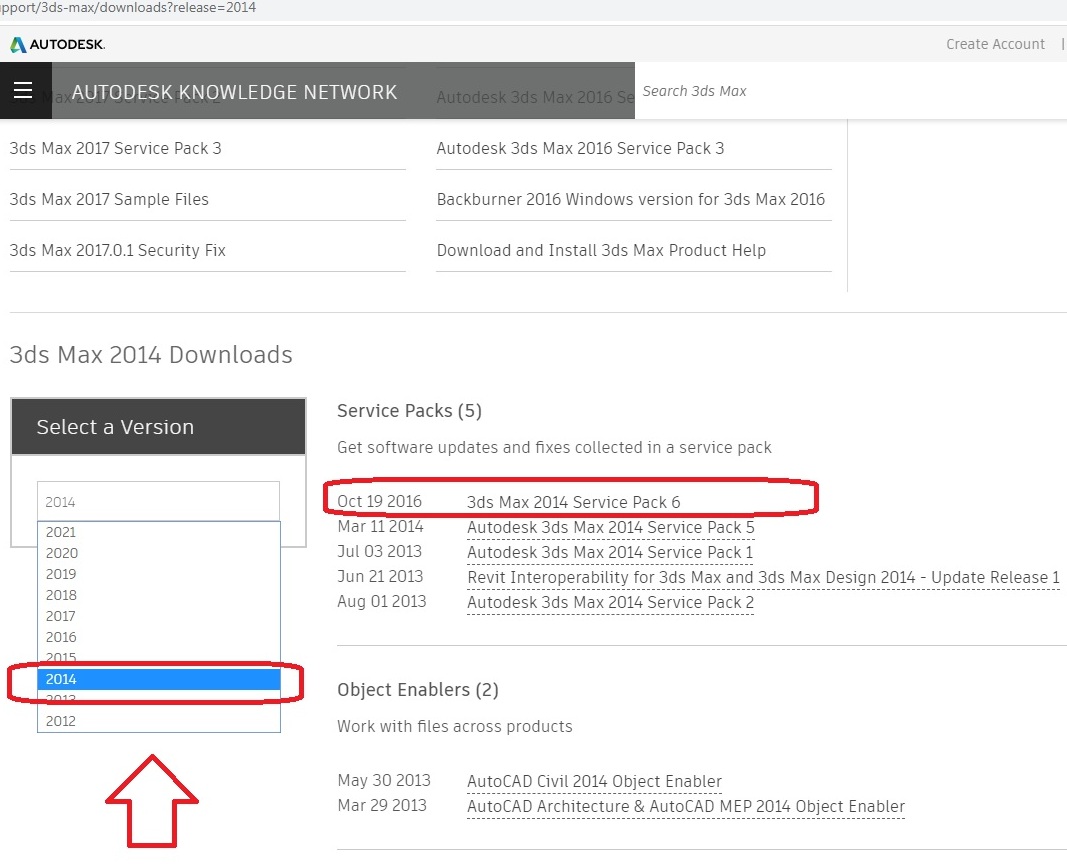
Task: Click the Service Packs (5) heading
Action: pos(410,411)
